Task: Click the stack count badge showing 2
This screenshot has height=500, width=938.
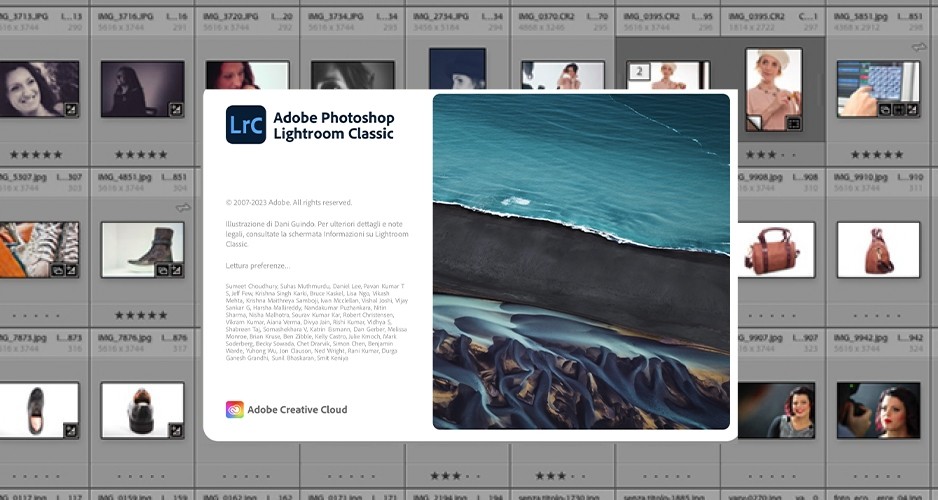Action: pyautogui.click(x=639, y=72)
